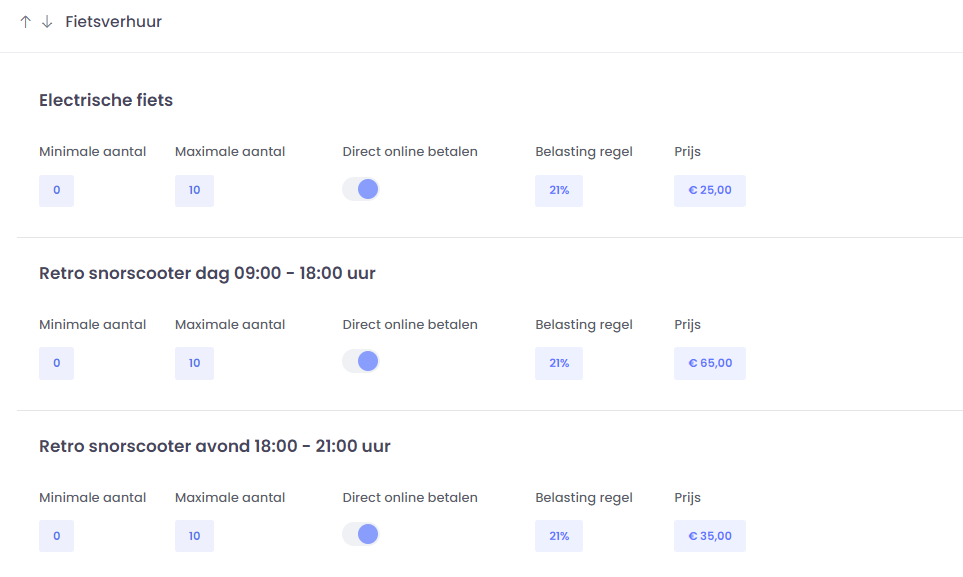Toggle online betalen for snorscooter avond
Screen dimensions: 963x577
tap(361, 534)
